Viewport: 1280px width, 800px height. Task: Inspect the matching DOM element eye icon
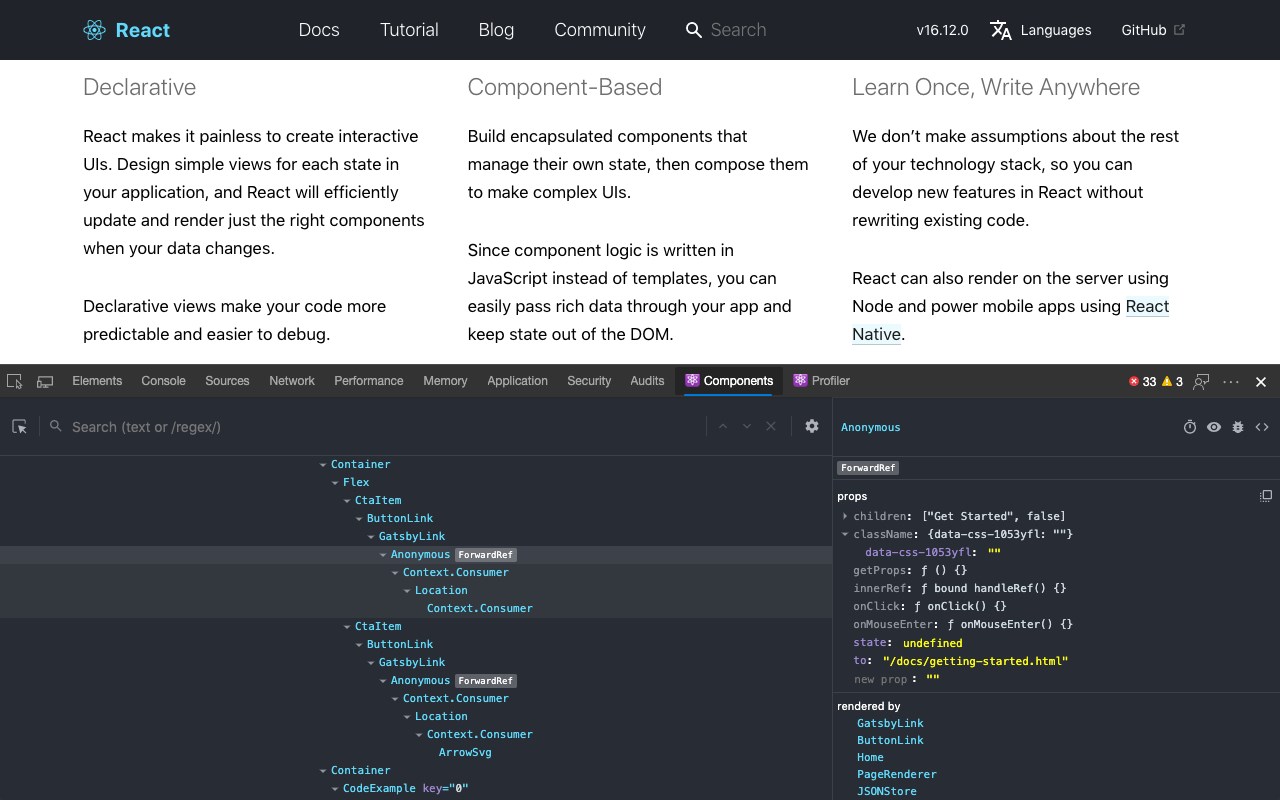pos(1214,427)
